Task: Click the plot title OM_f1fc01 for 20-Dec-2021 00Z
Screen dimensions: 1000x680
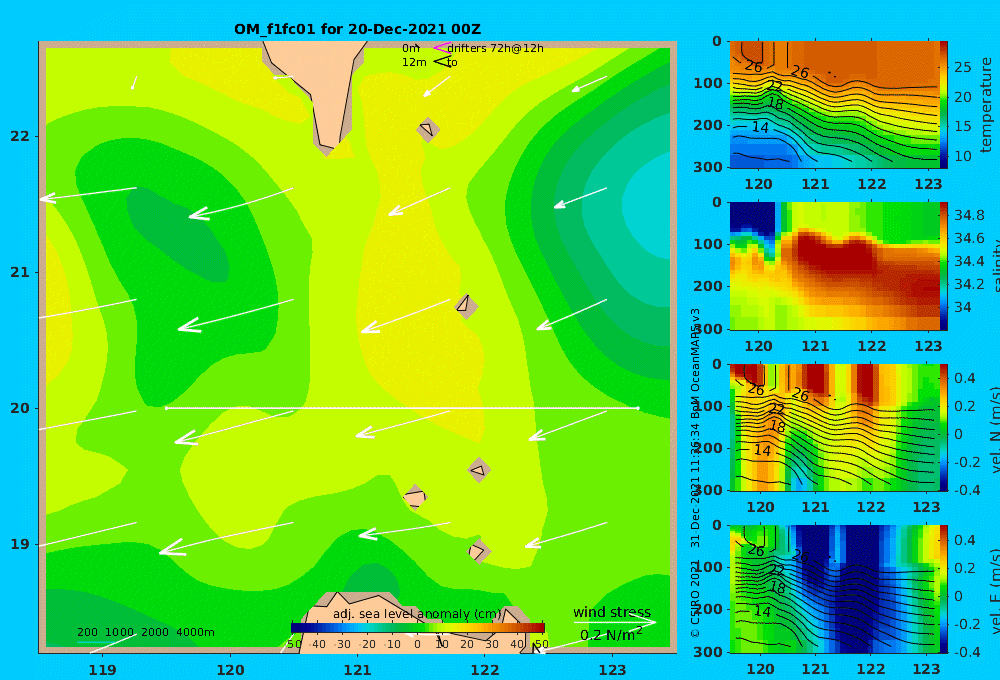Action: [357, 29]
